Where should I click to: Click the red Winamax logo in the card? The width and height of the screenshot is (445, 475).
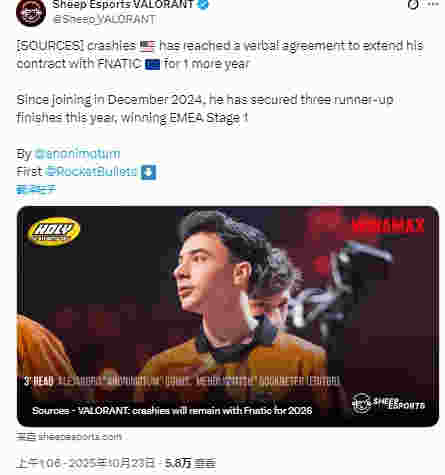[x=388, y=225]
